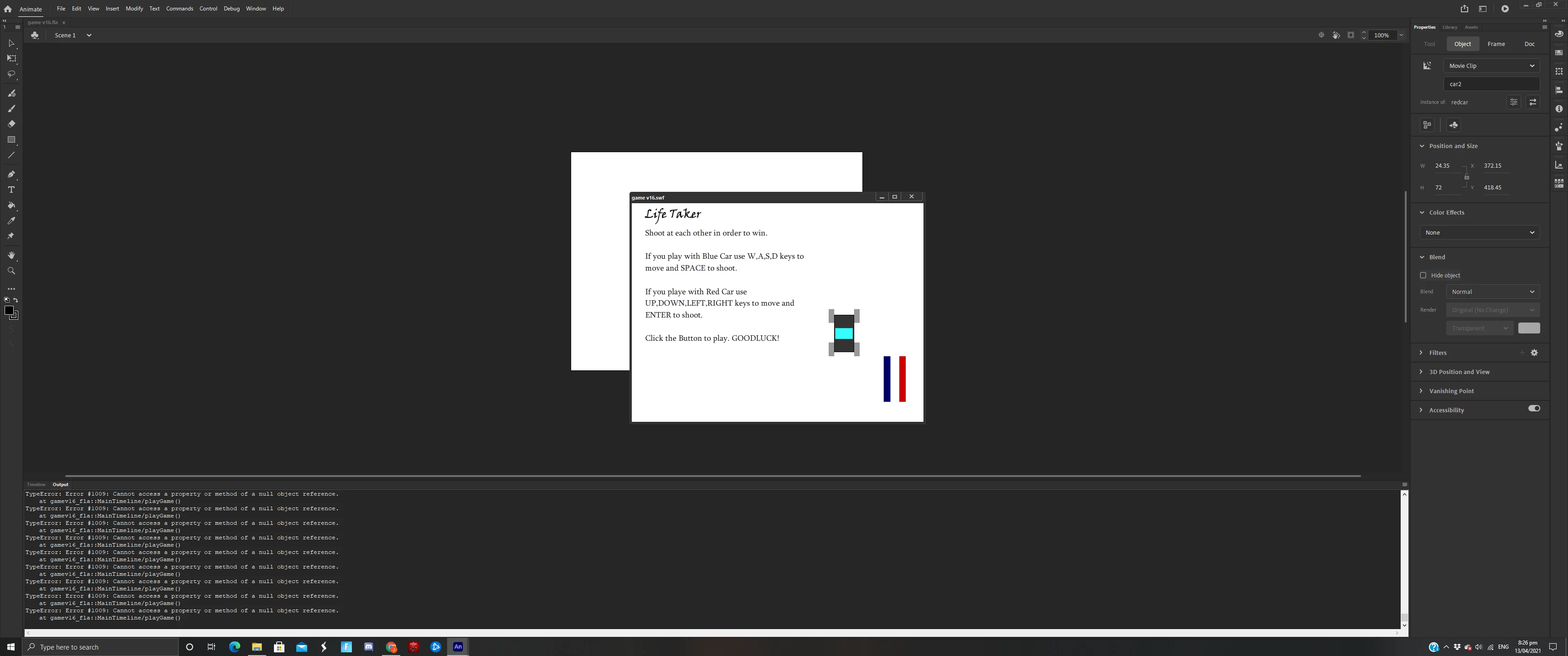Select the Hand tool

pyautogui.click(x=11, y=256)
